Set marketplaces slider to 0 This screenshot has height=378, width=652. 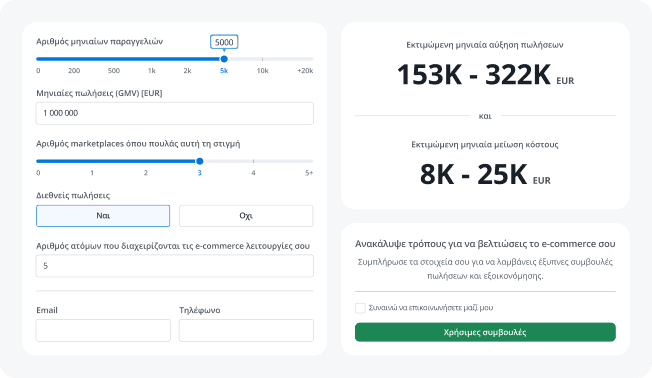point(38,161)
